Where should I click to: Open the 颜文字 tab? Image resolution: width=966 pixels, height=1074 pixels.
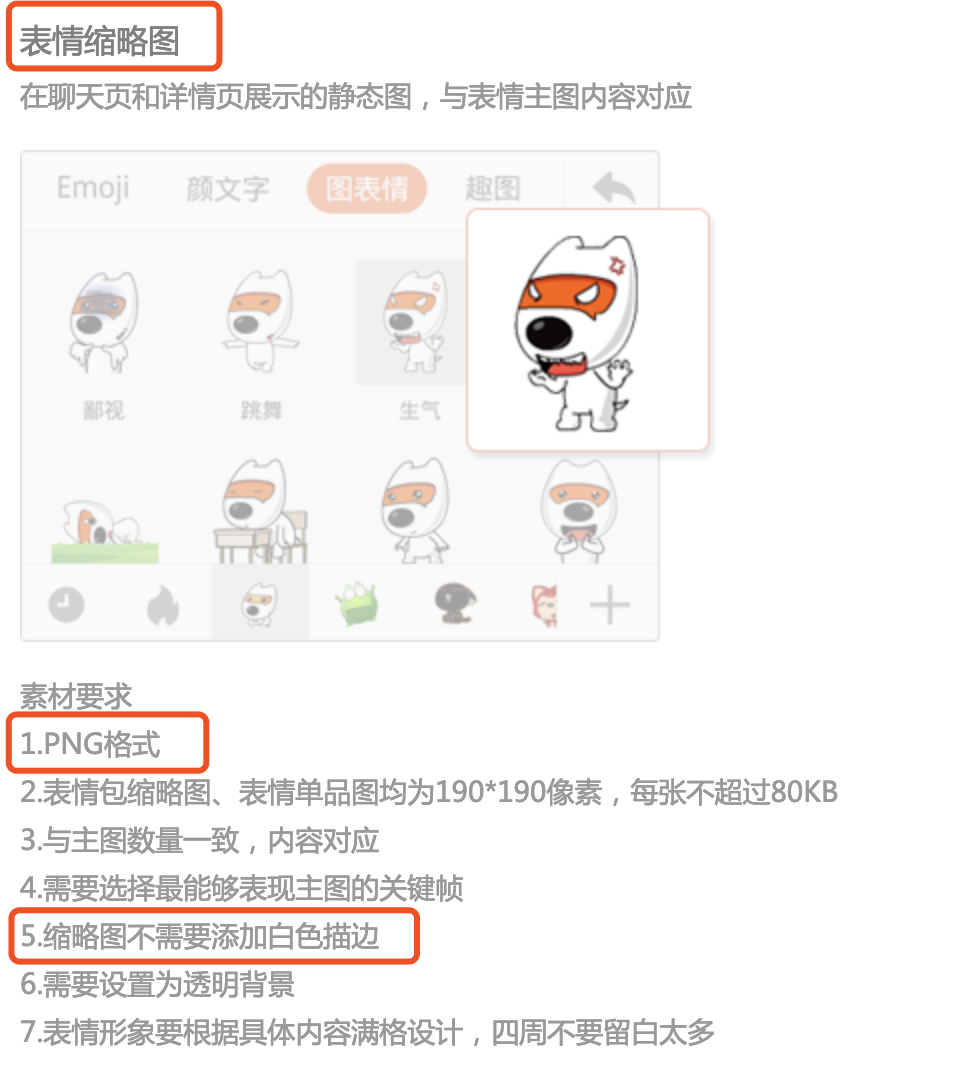pos(227,188)
